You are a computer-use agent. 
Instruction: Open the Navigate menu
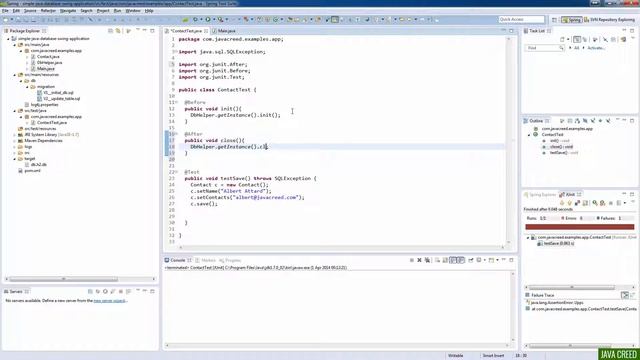[x=68, y=11]
